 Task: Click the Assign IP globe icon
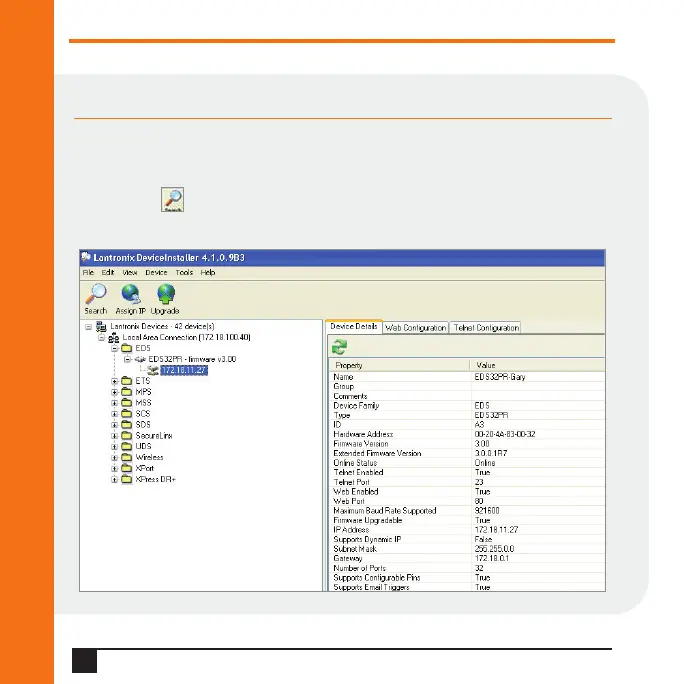point(130,294)
